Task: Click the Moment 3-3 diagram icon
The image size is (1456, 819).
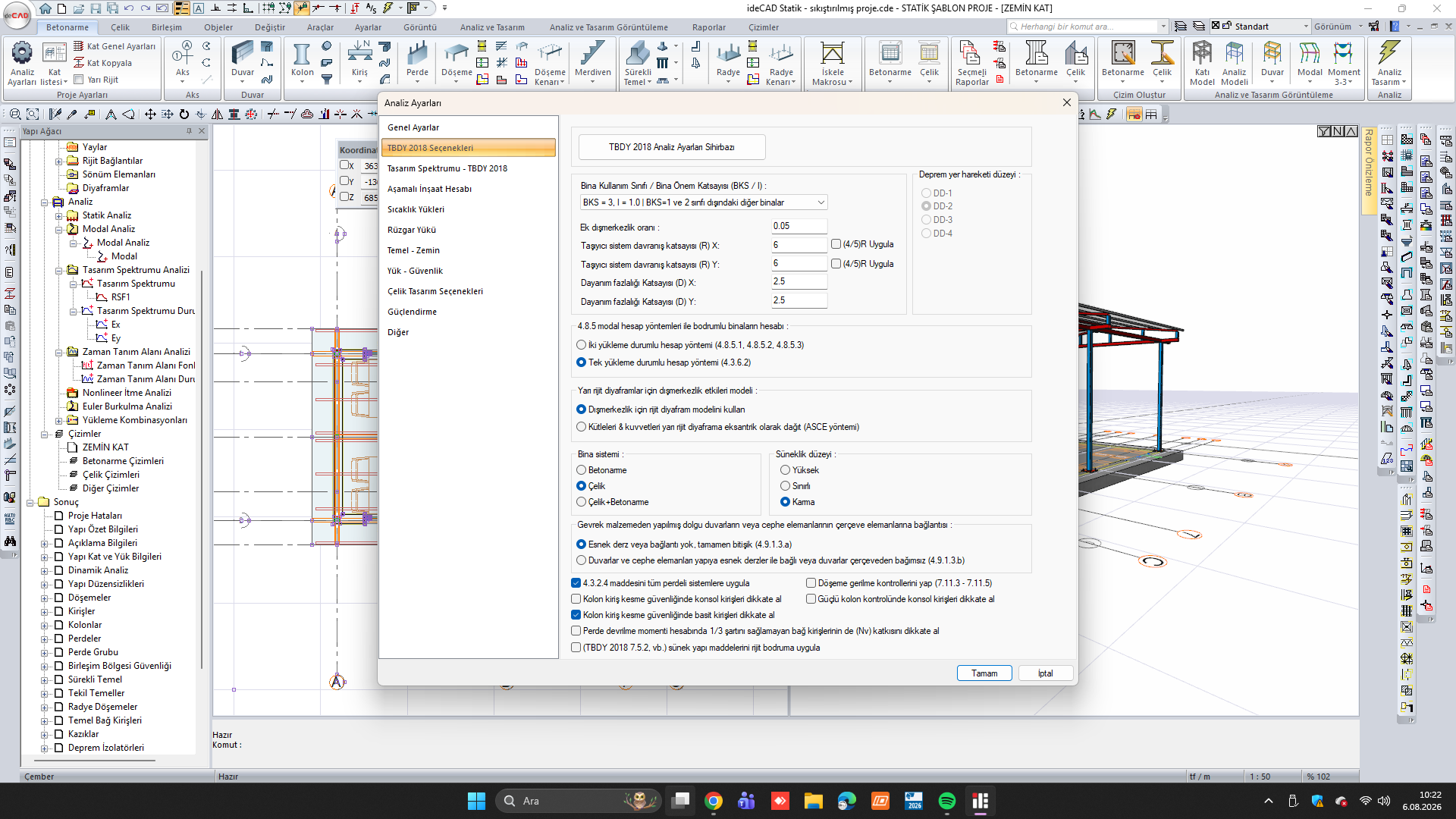Action: tap(1343, 55)
